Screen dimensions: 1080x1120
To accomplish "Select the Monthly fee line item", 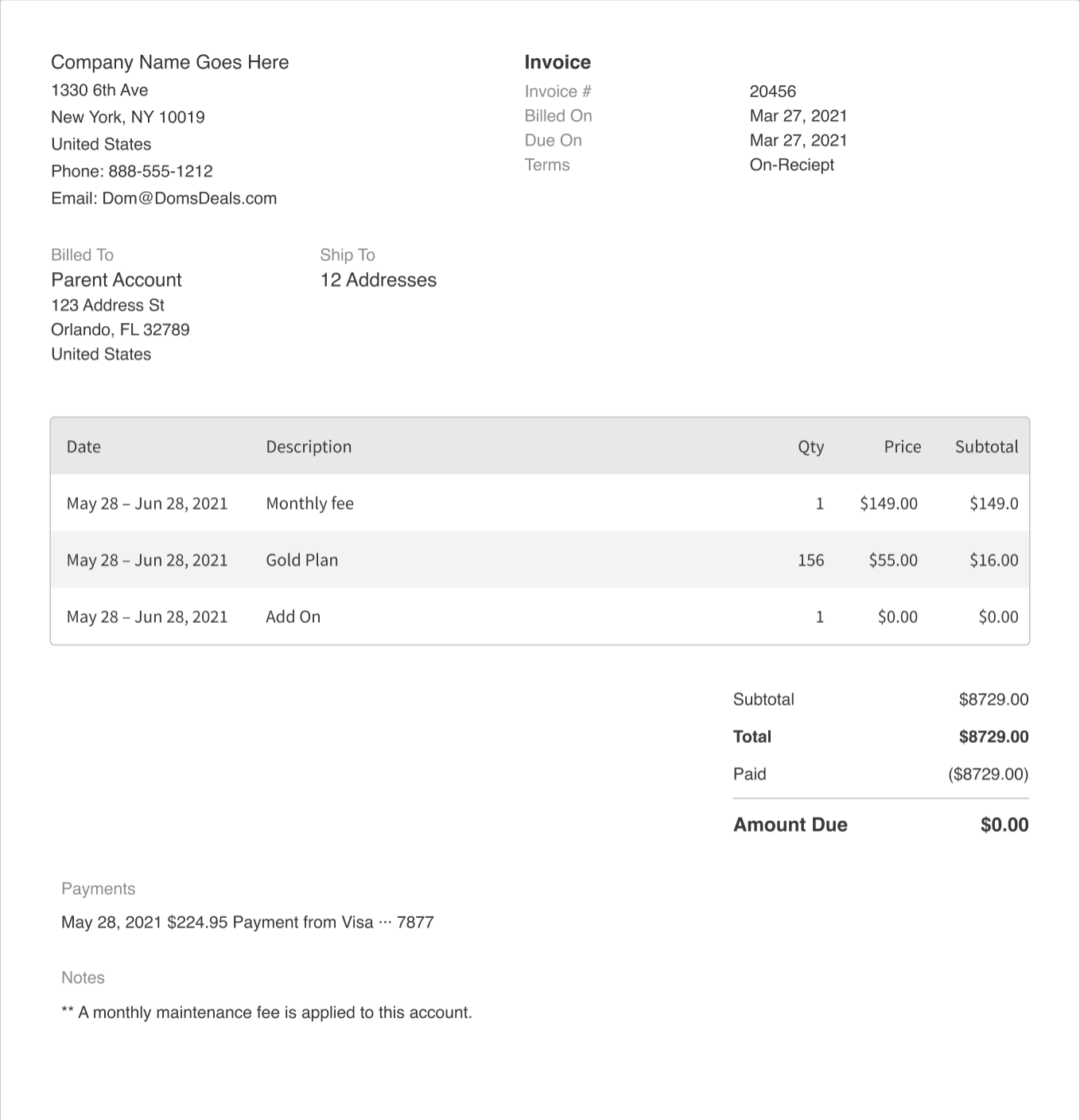I will click(x=540, y=504).
